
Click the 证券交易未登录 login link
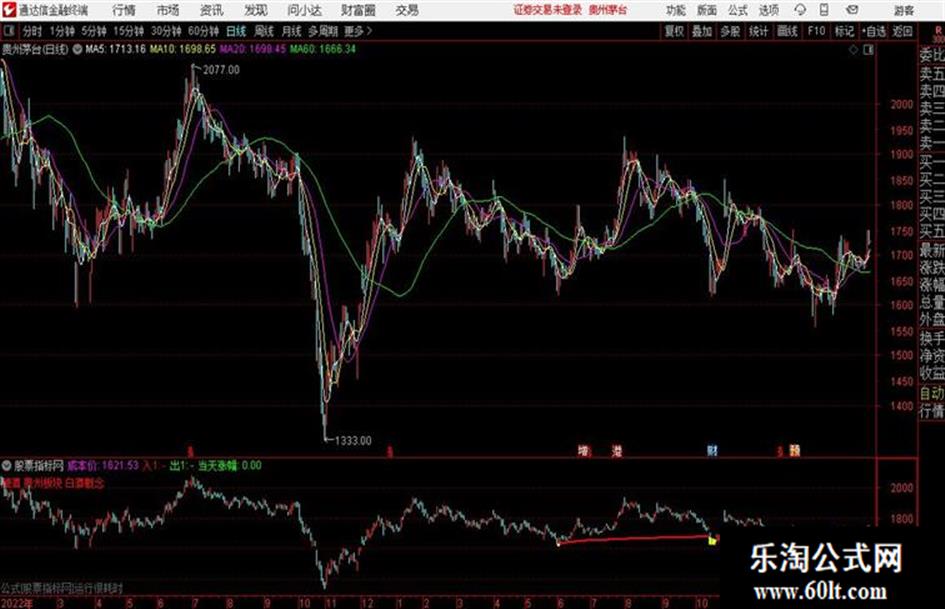[x=548, y=10]
